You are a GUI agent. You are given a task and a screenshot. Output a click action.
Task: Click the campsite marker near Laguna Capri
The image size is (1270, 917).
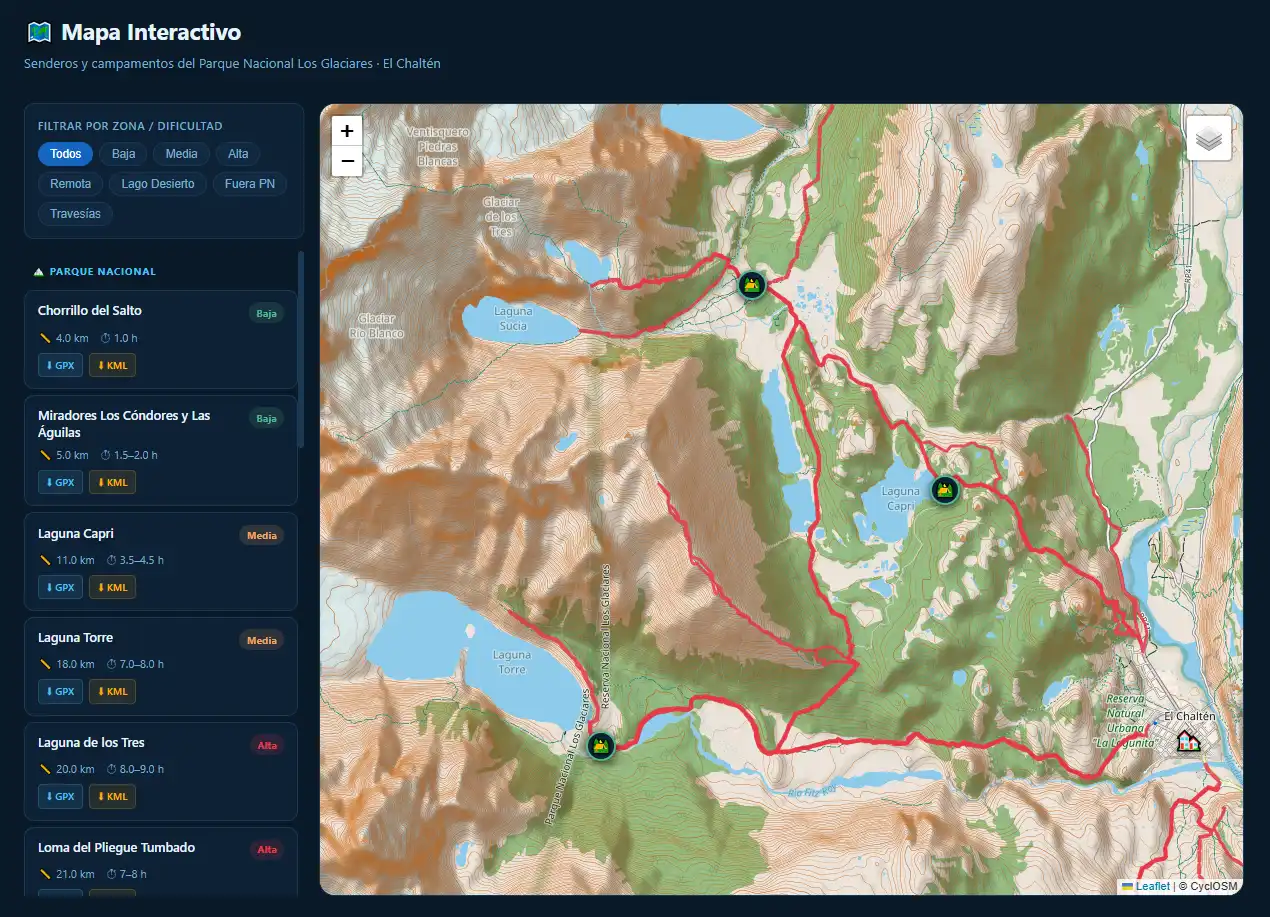(944, 490)
